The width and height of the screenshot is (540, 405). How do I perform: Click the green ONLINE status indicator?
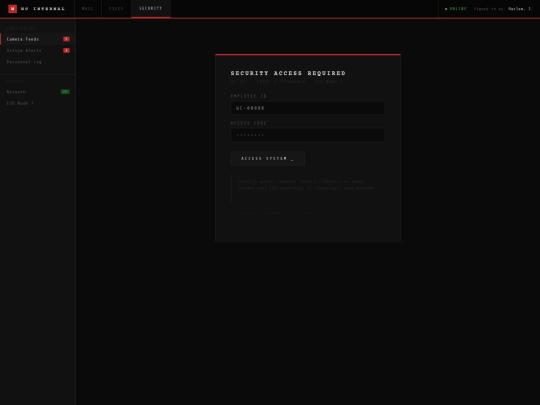[456, 9]
